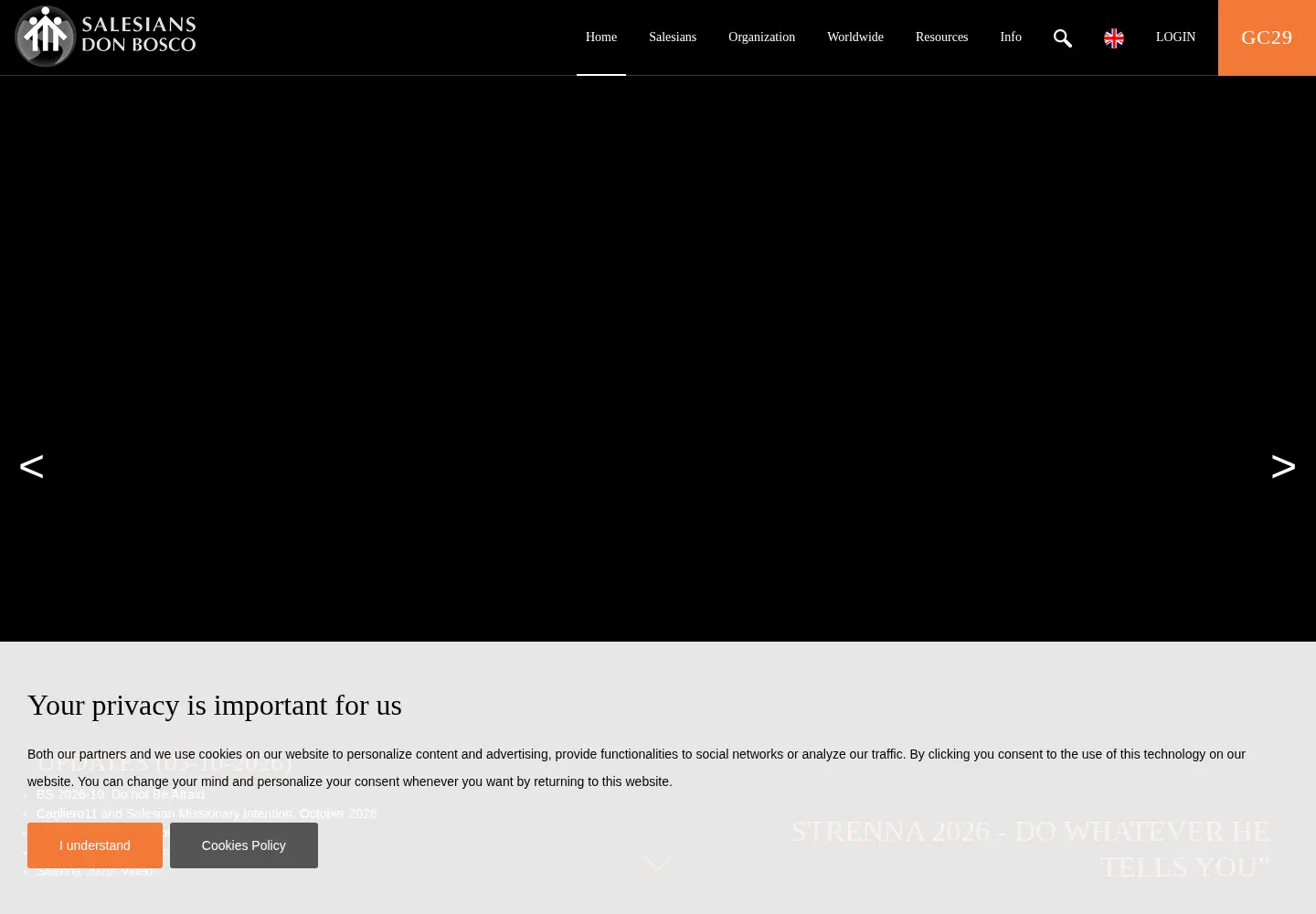
Task: Click the Salesians Don Bosco logo
Action: pos(105,37)
